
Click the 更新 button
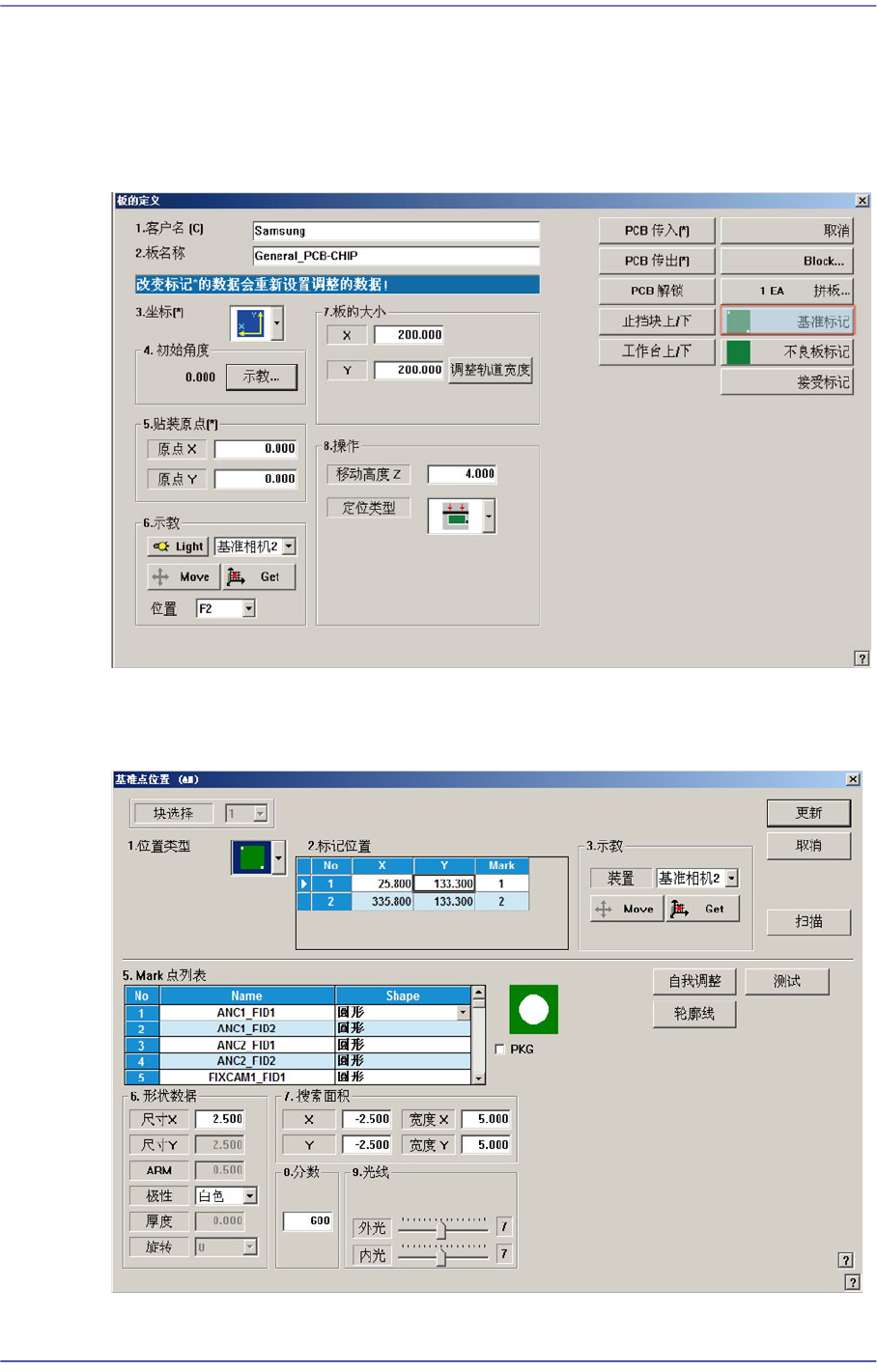pos(808,813)
